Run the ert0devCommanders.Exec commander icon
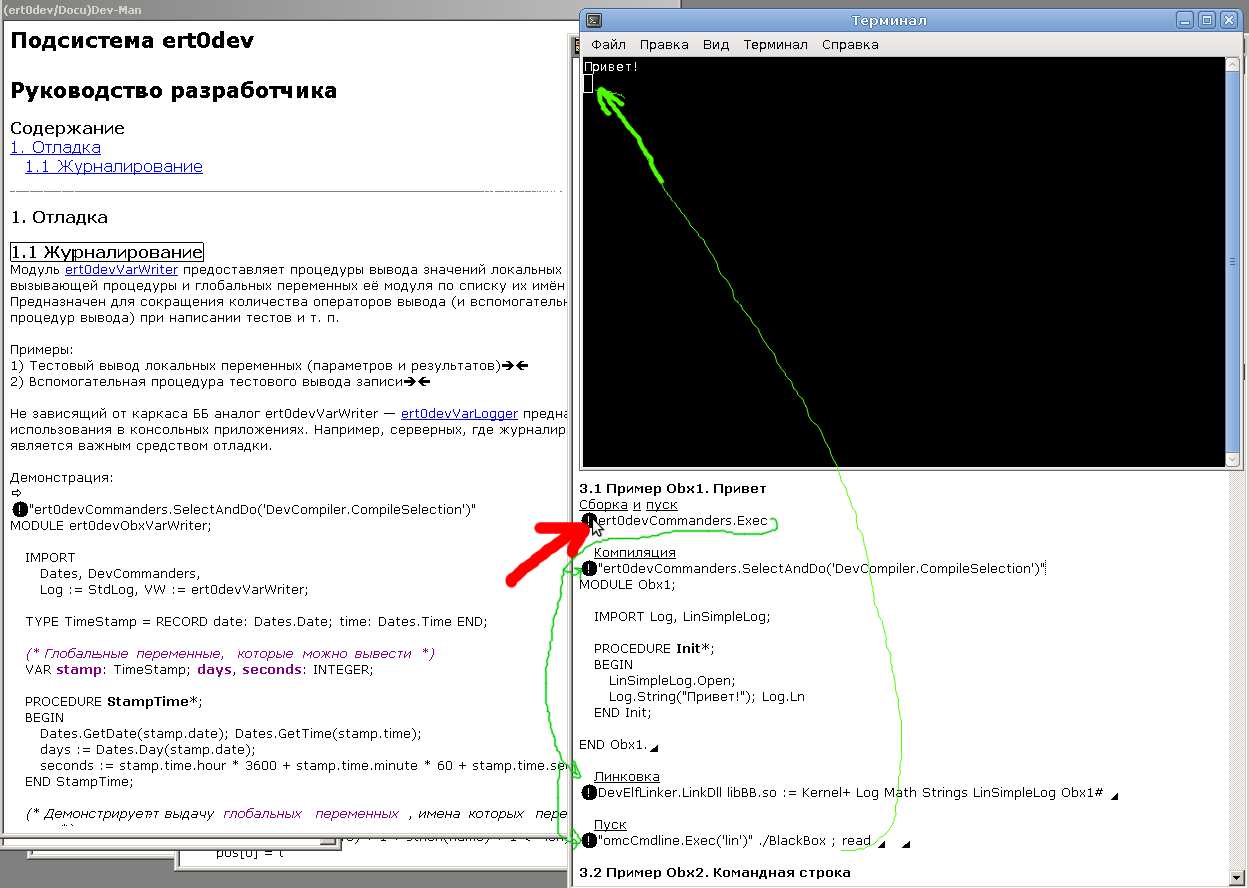This screenshot has height=888, width=1249. coord(587,520)
